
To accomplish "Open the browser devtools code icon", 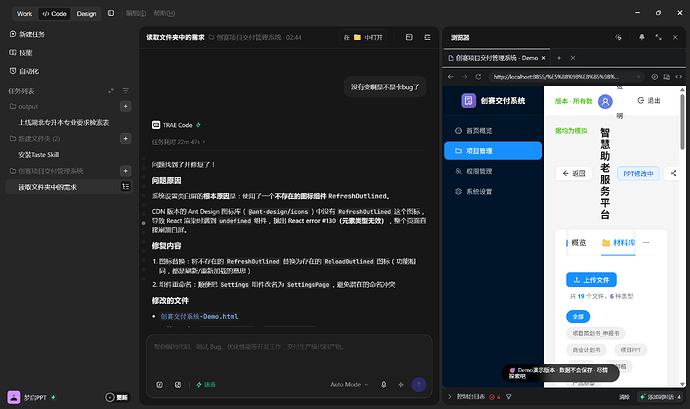I will click(679, 77).
